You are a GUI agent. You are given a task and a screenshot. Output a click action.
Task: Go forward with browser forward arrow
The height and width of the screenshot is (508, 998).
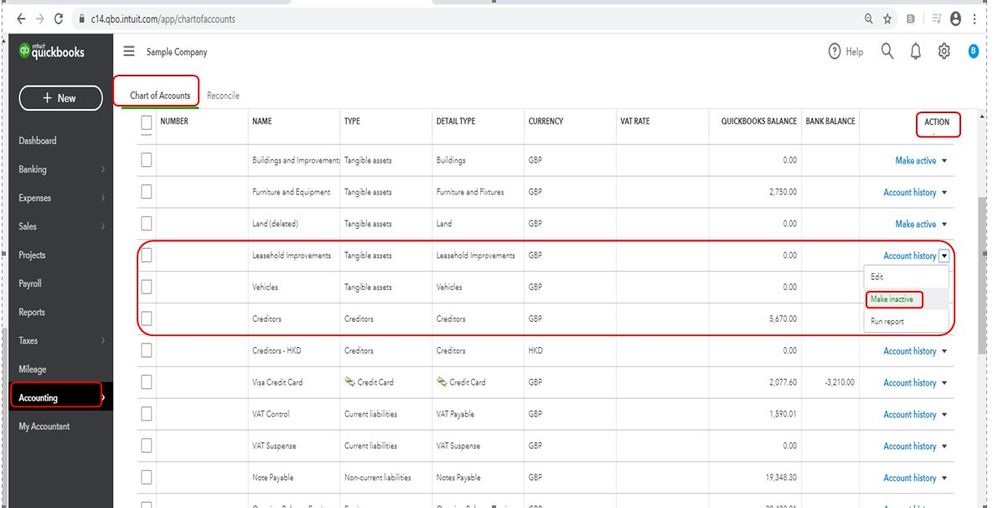[39, 19]
